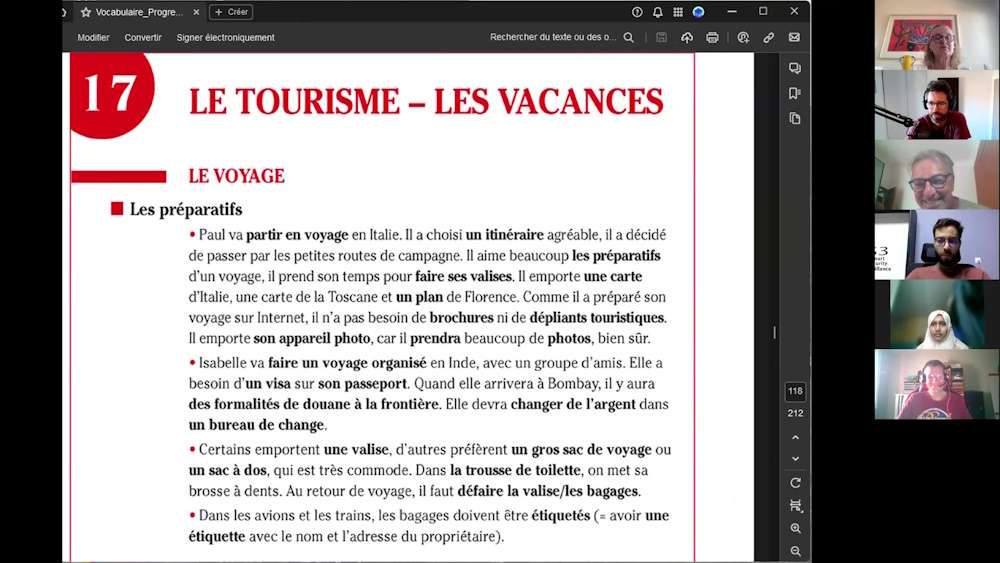Click the bold phrase un bureau de change
The image size is (1000, 563).
coord(256,425)
